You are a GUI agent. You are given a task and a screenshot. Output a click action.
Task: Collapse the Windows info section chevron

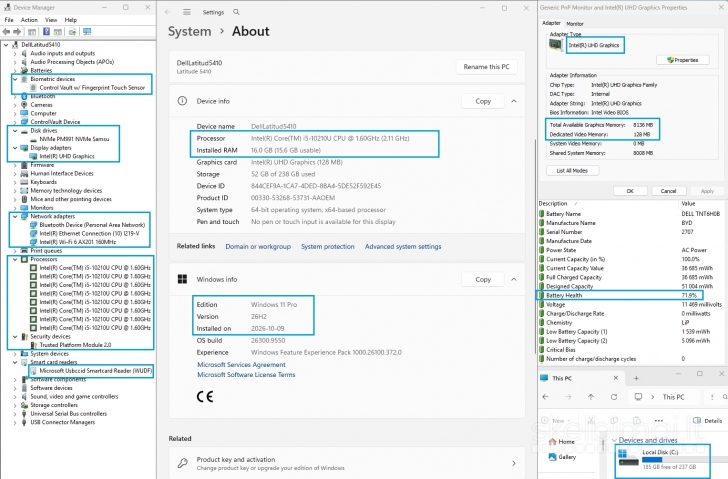(514, 279)
